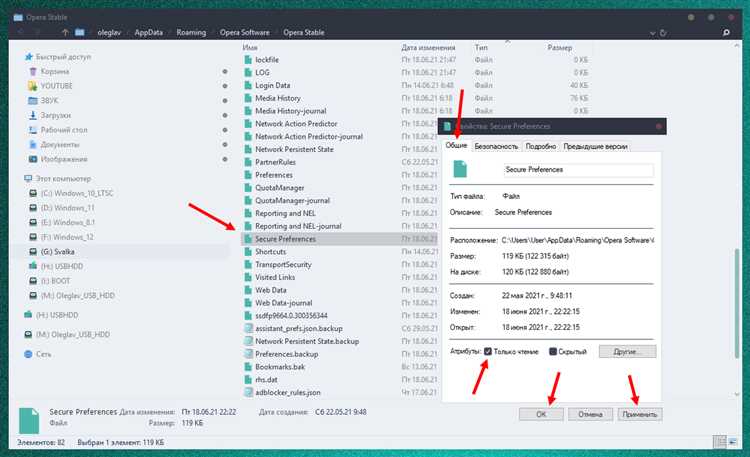Screen dimensions: 750x457
Task: Go to AppData in the breadcrumb
Action: coord(149,33)
